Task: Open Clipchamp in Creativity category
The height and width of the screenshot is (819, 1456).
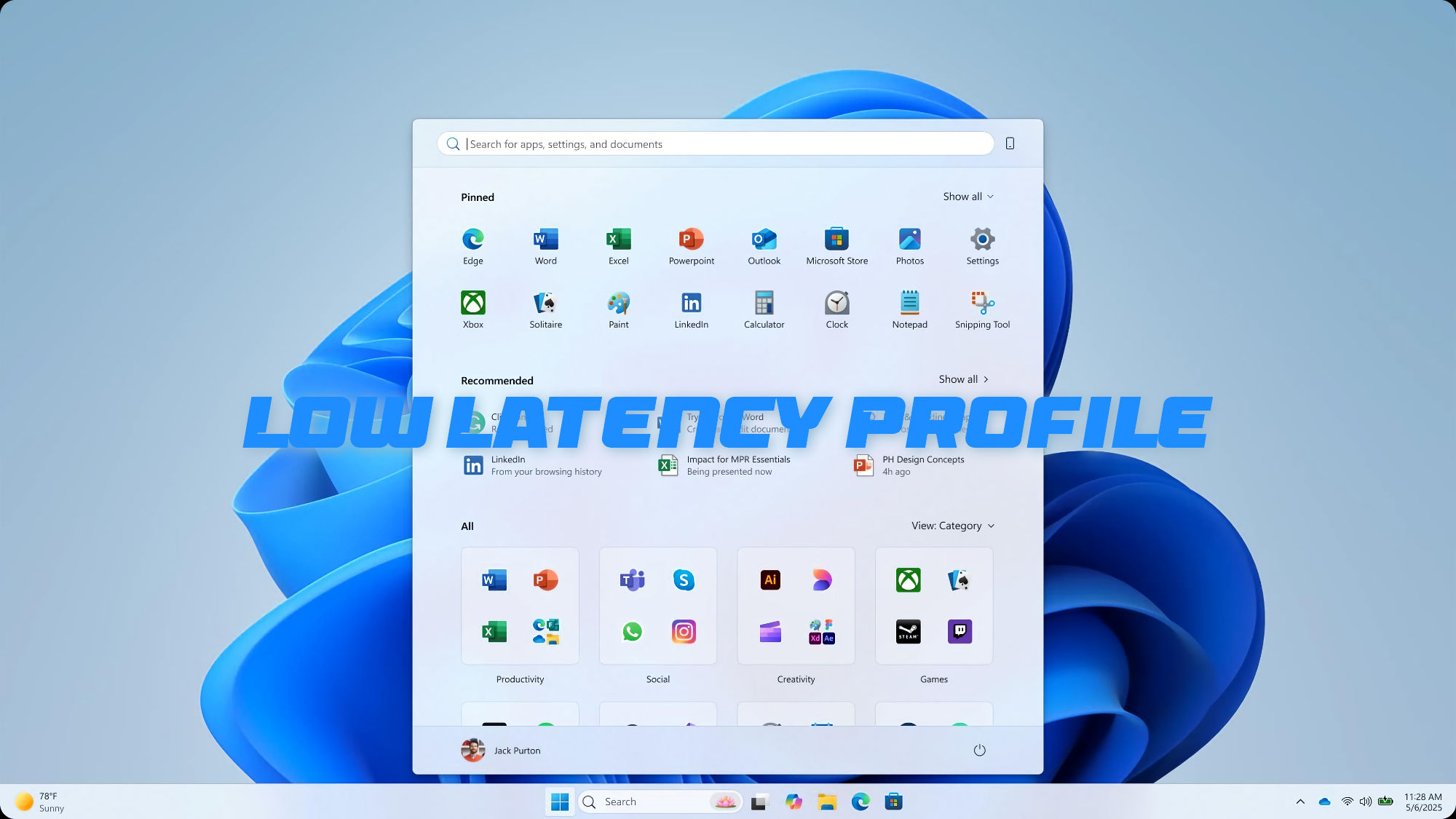Action: point(770,631)
